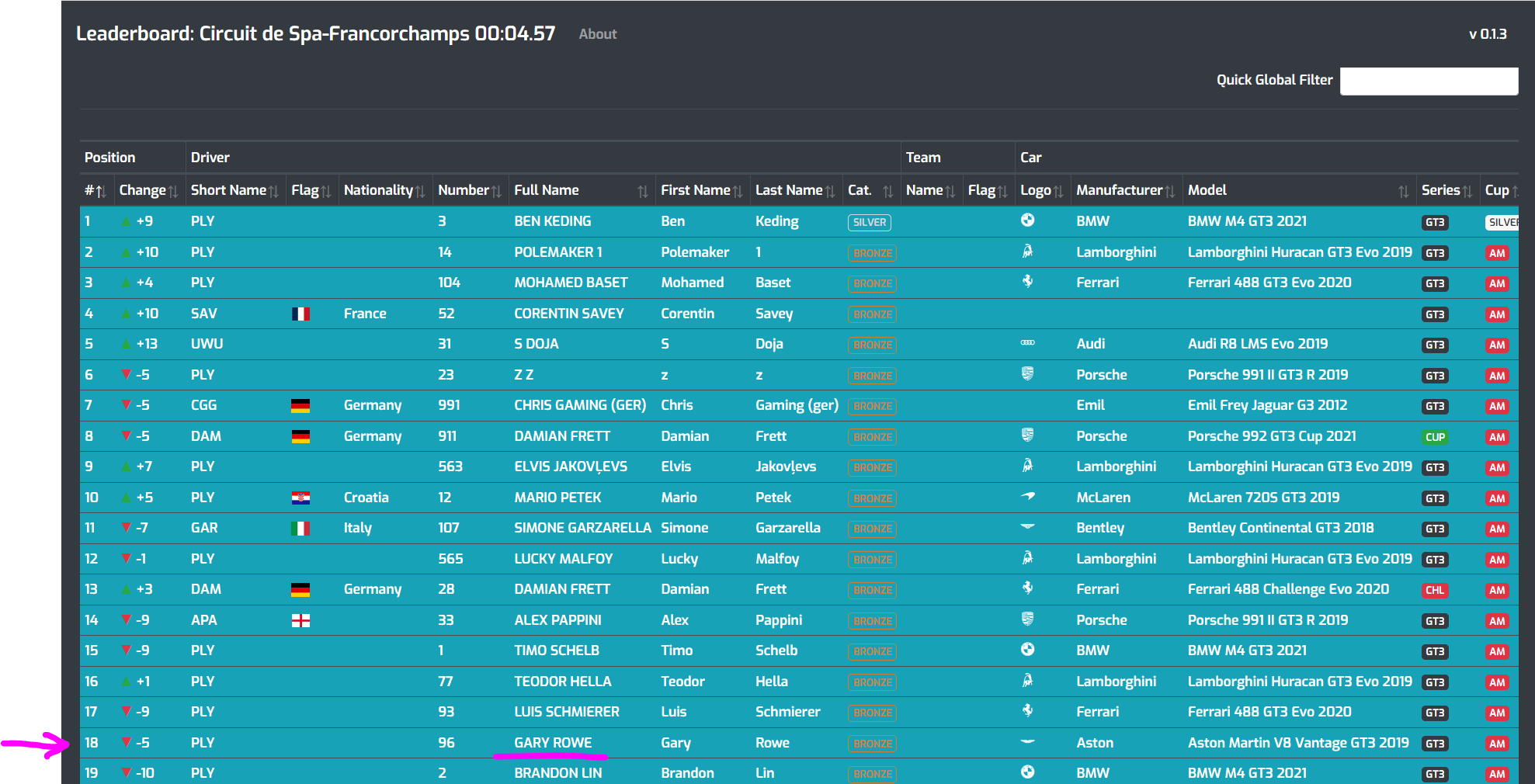Click England flag in Alex Pappini row

coord(300,620)
